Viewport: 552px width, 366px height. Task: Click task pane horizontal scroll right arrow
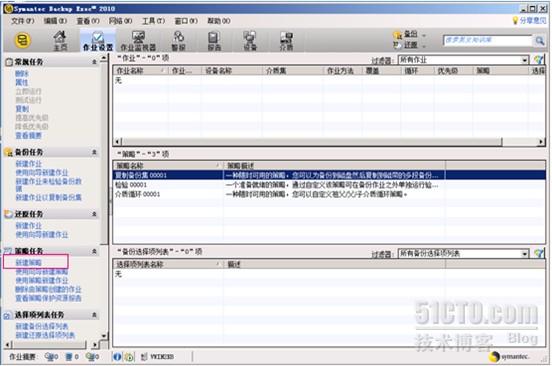95,344
